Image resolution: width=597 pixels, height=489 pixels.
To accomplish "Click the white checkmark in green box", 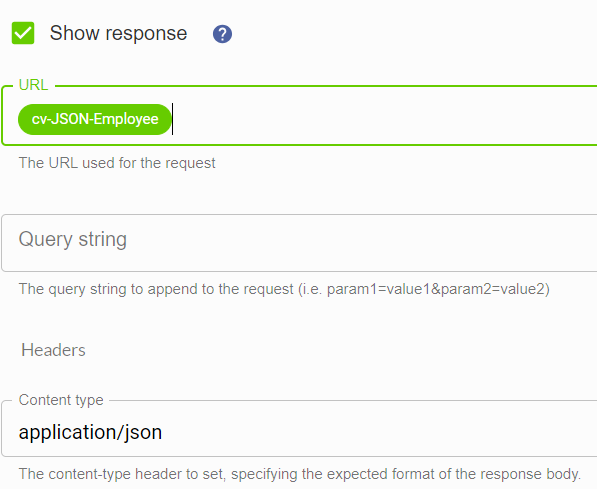I will (23, 33).
